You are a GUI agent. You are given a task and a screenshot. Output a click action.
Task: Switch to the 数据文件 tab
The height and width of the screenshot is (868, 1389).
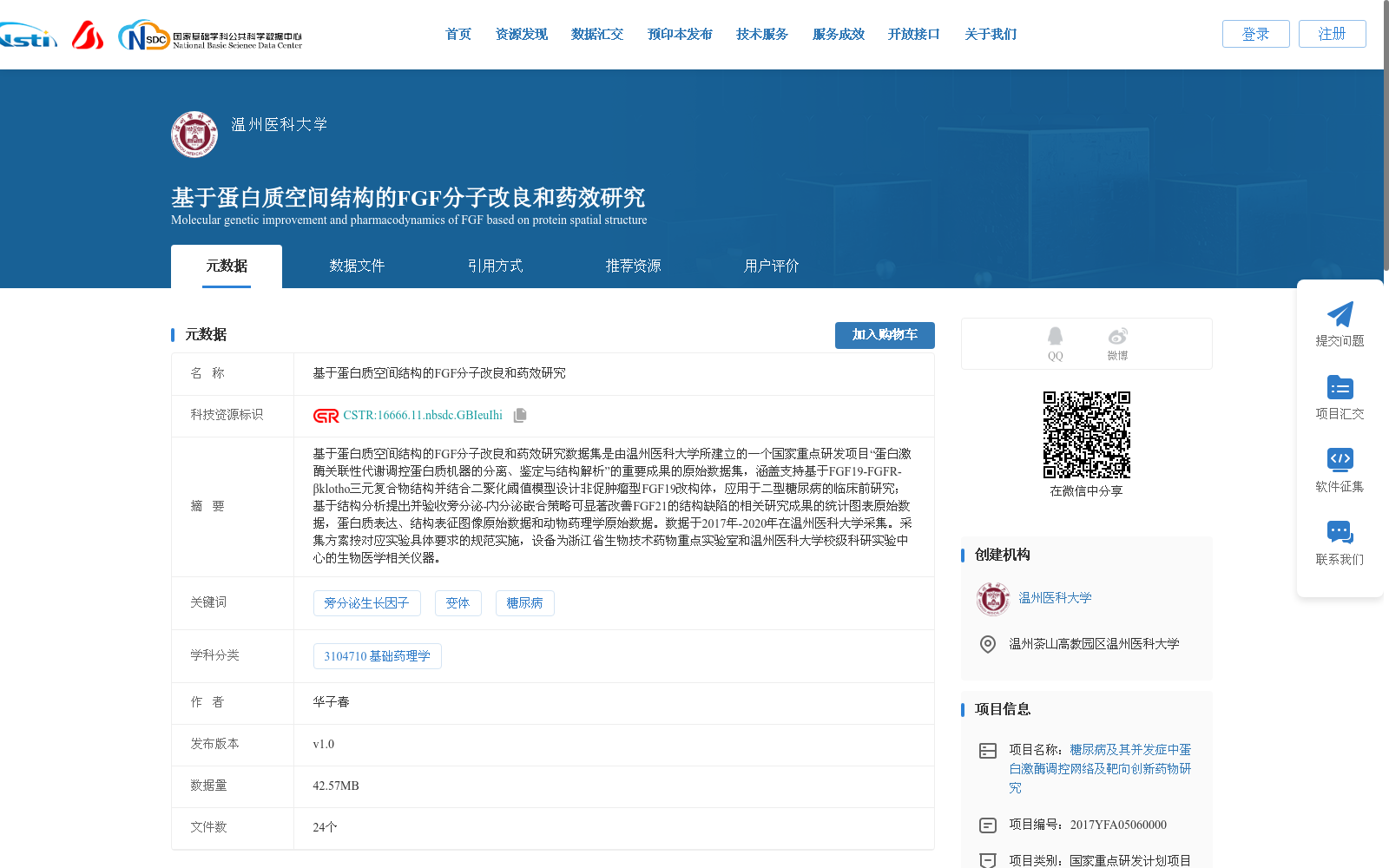pos(358,266)
